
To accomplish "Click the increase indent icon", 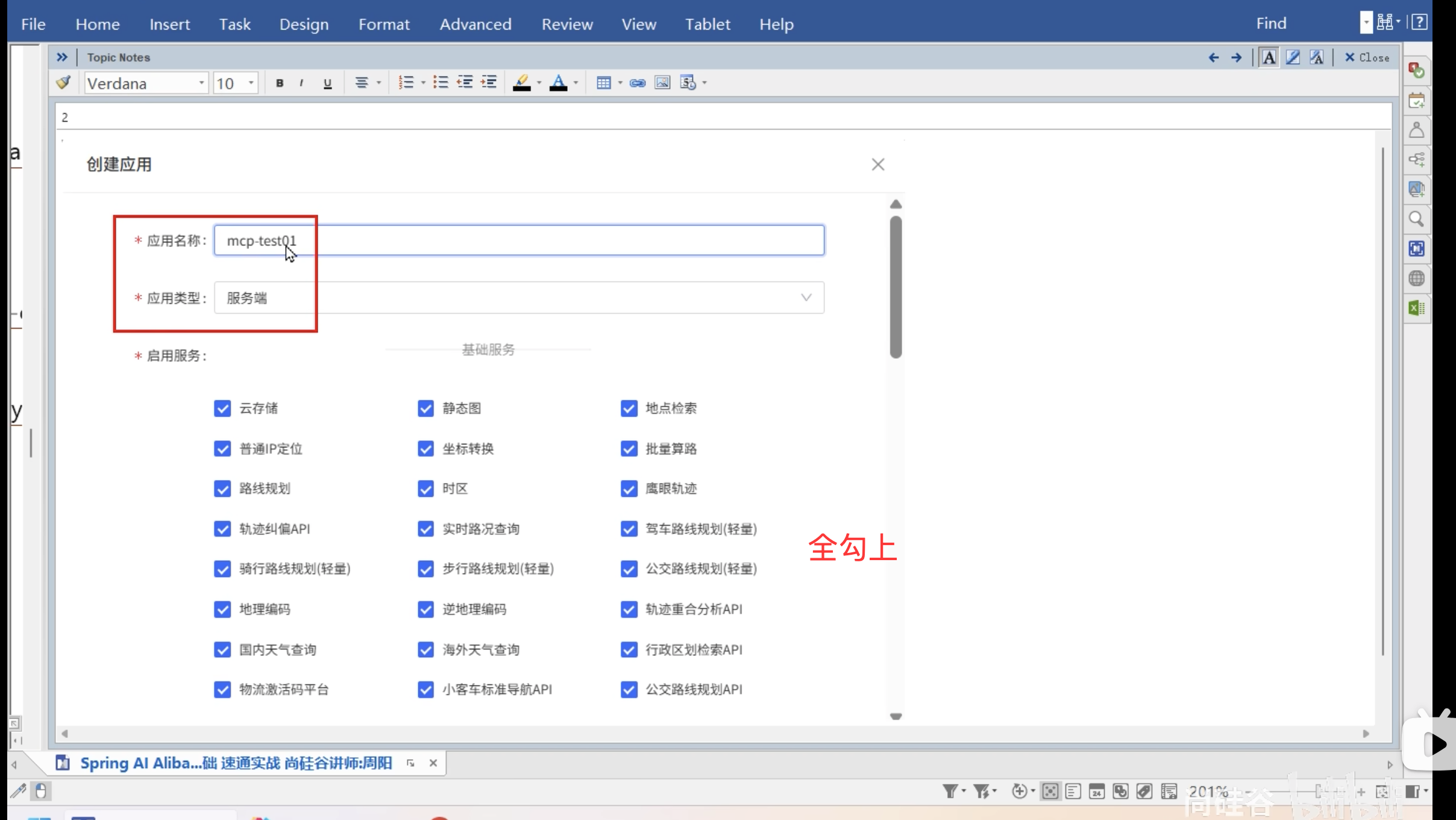I will pos(489,83).
